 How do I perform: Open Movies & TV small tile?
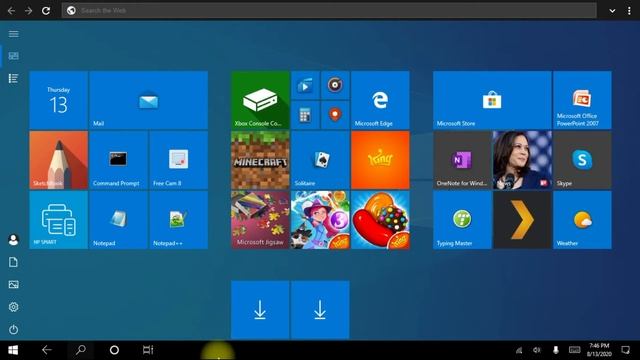pyautogui.click(x=305, y=85)
